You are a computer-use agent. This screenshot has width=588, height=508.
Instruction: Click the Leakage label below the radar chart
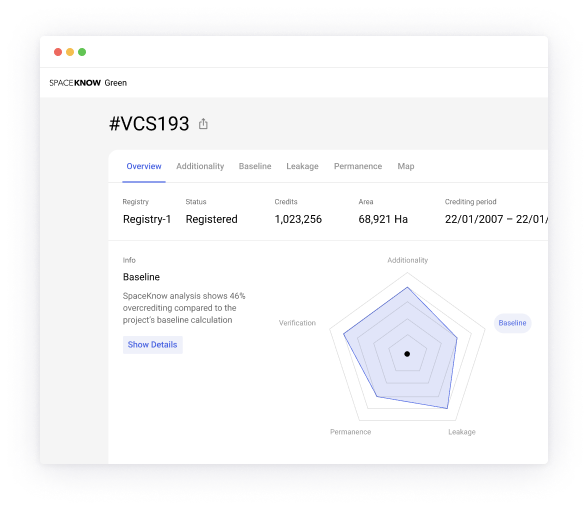462,432
